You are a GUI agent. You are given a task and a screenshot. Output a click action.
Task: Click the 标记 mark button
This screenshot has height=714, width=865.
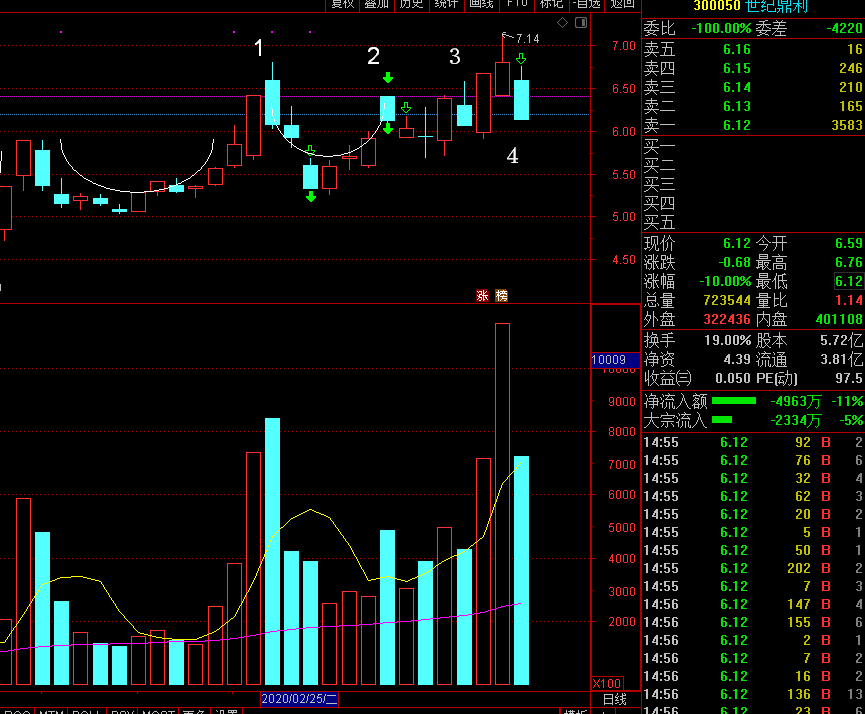[x=551, y=4]
